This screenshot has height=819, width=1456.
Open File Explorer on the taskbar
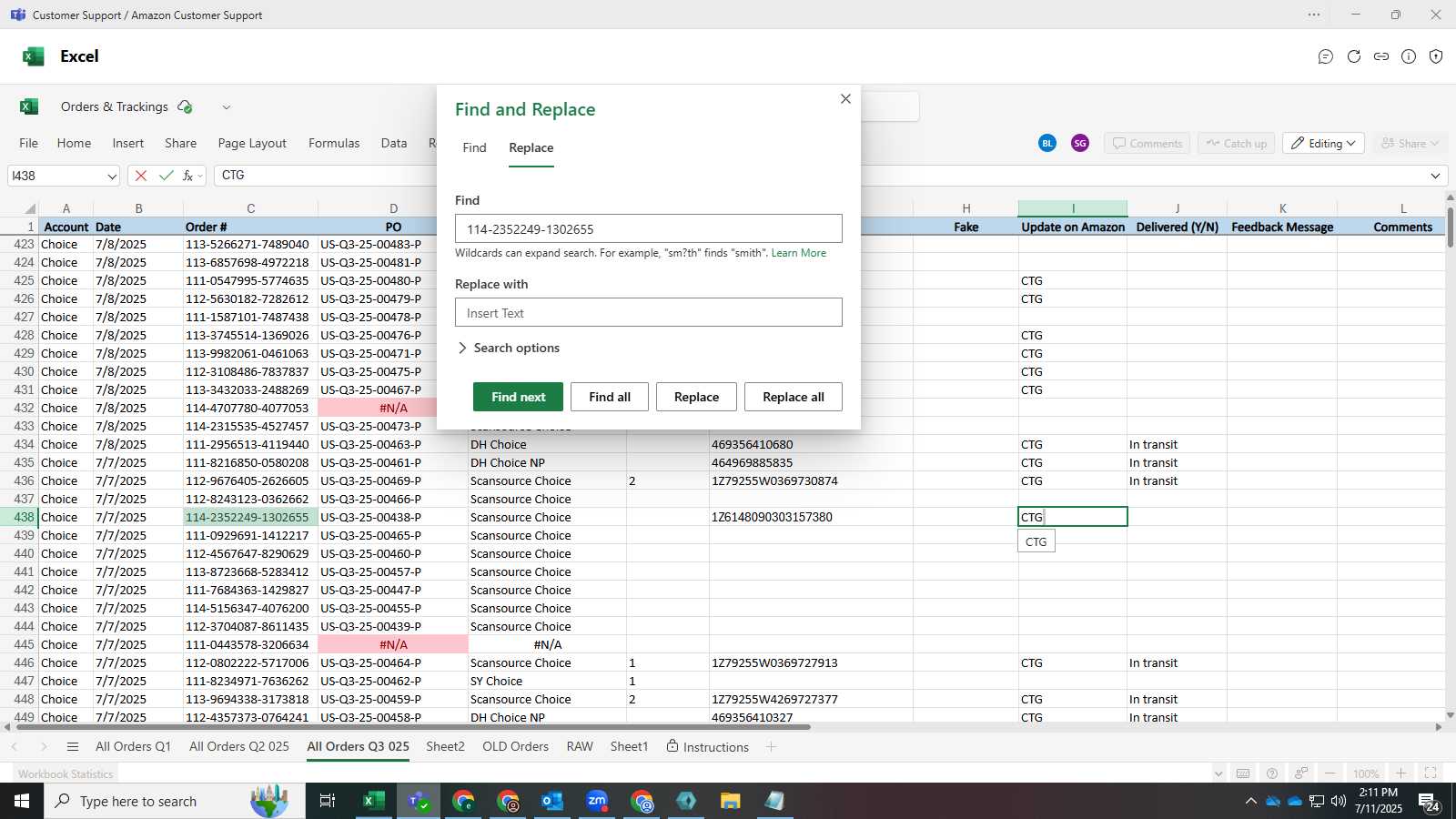coord(731,801)
